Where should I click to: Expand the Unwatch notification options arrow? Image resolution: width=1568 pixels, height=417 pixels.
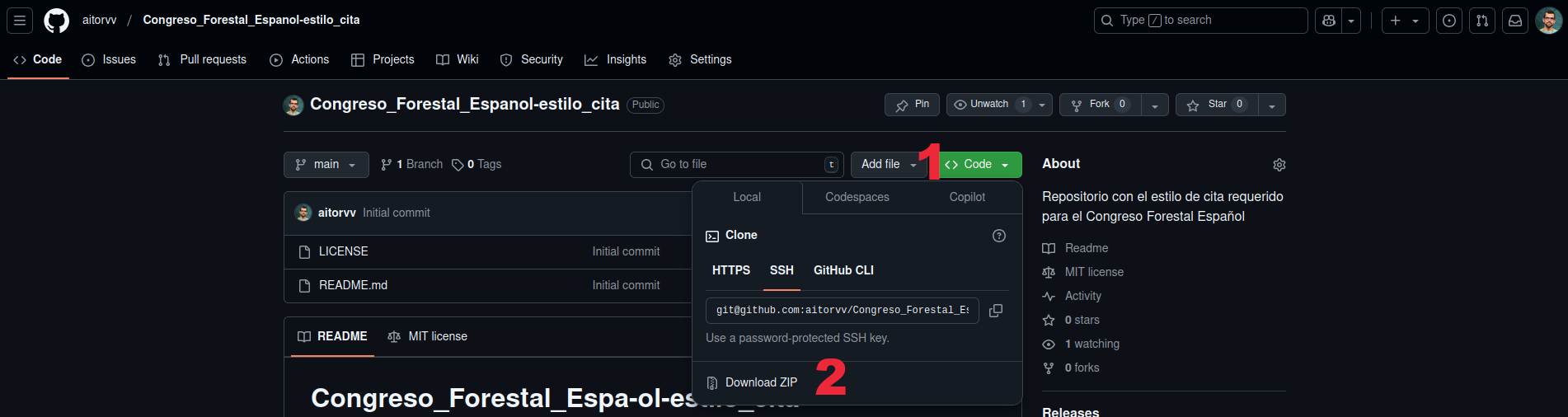(x=1042, y=105)
